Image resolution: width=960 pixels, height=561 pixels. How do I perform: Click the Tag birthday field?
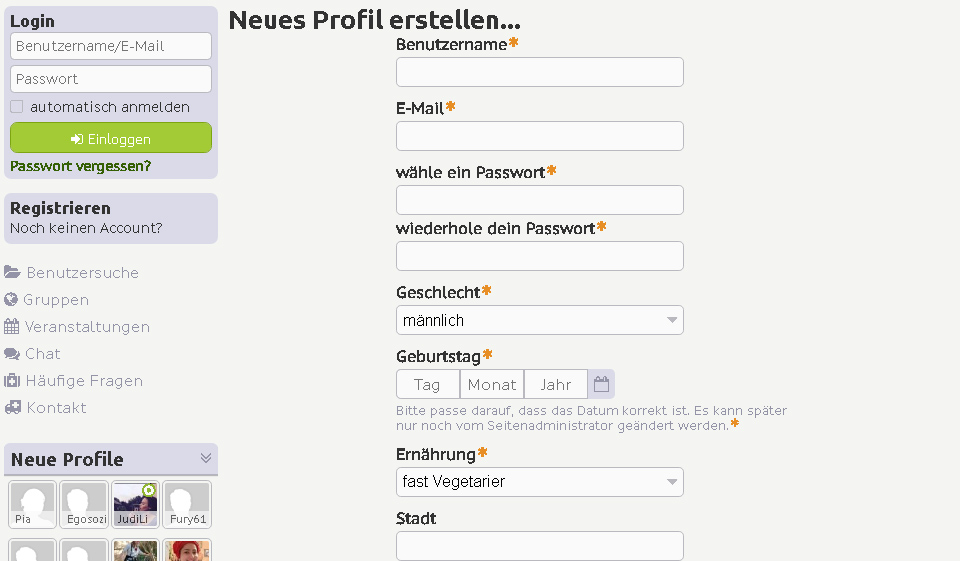point(428,384)
